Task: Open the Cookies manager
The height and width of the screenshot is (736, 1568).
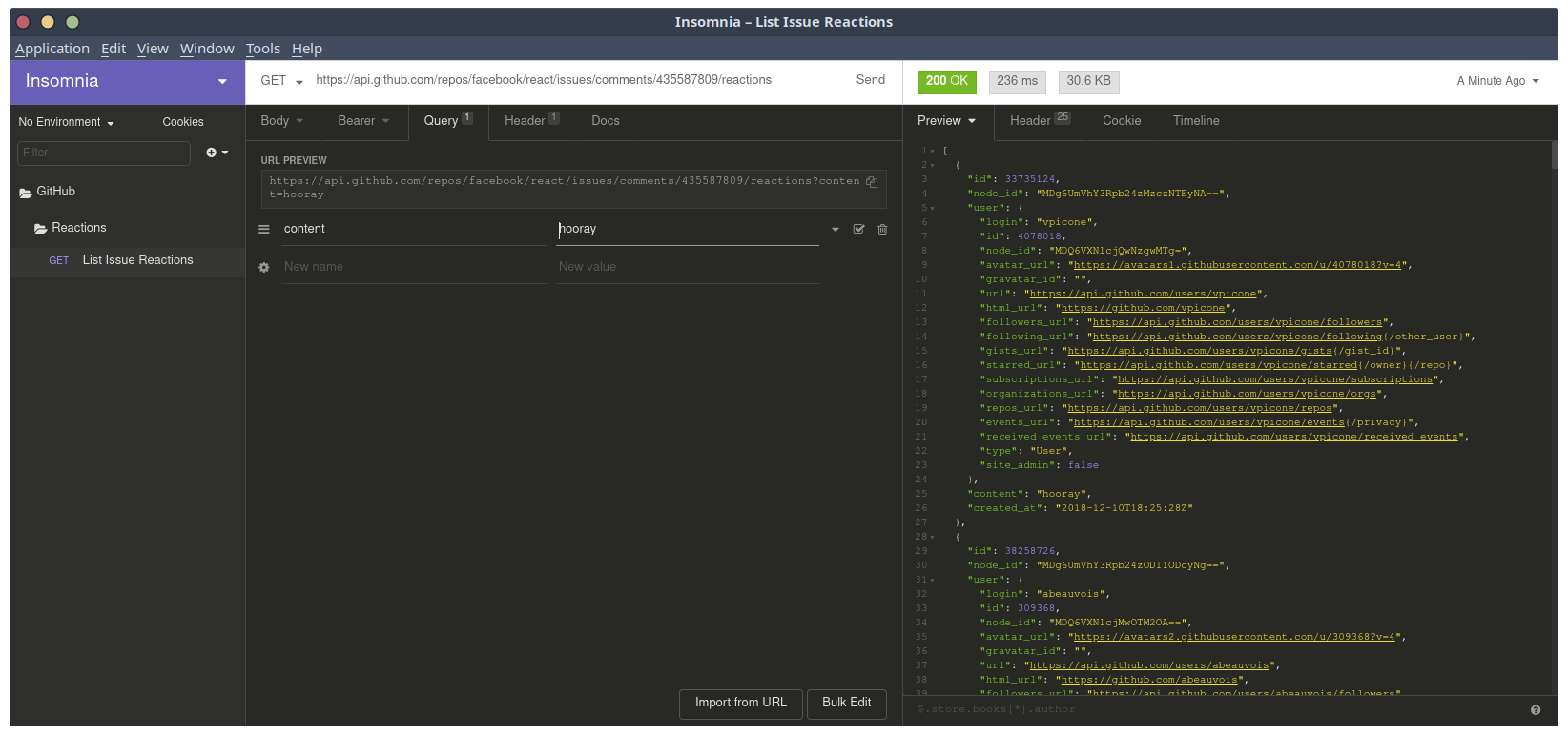Action: click(x=183, y=122)
